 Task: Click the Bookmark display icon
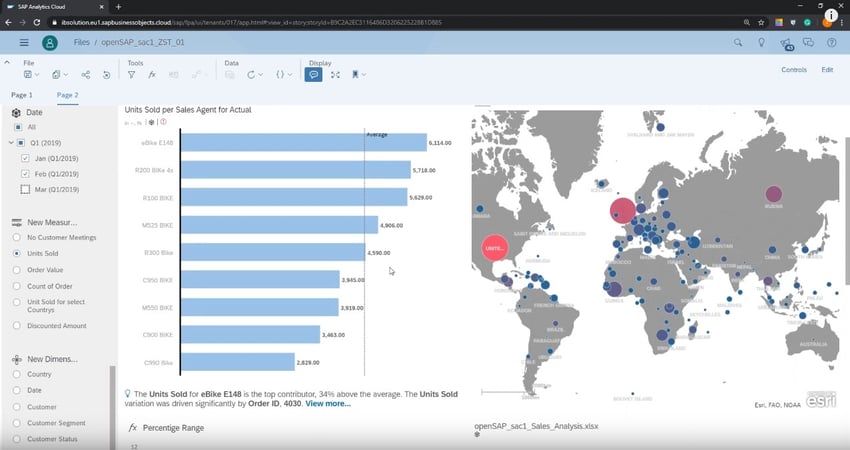(355, 75)
